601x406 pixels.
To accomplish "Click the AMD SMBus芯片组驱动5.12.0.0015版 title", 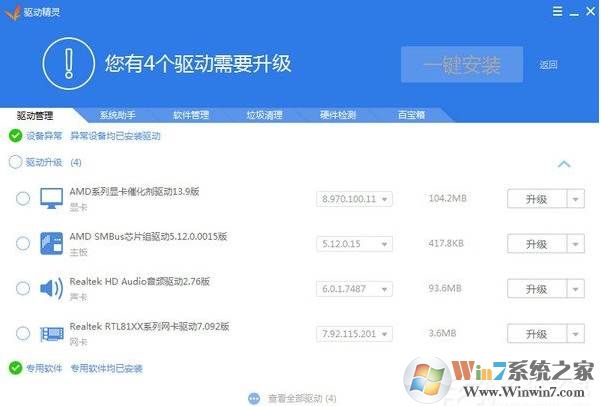I will [x=148, y=236].
